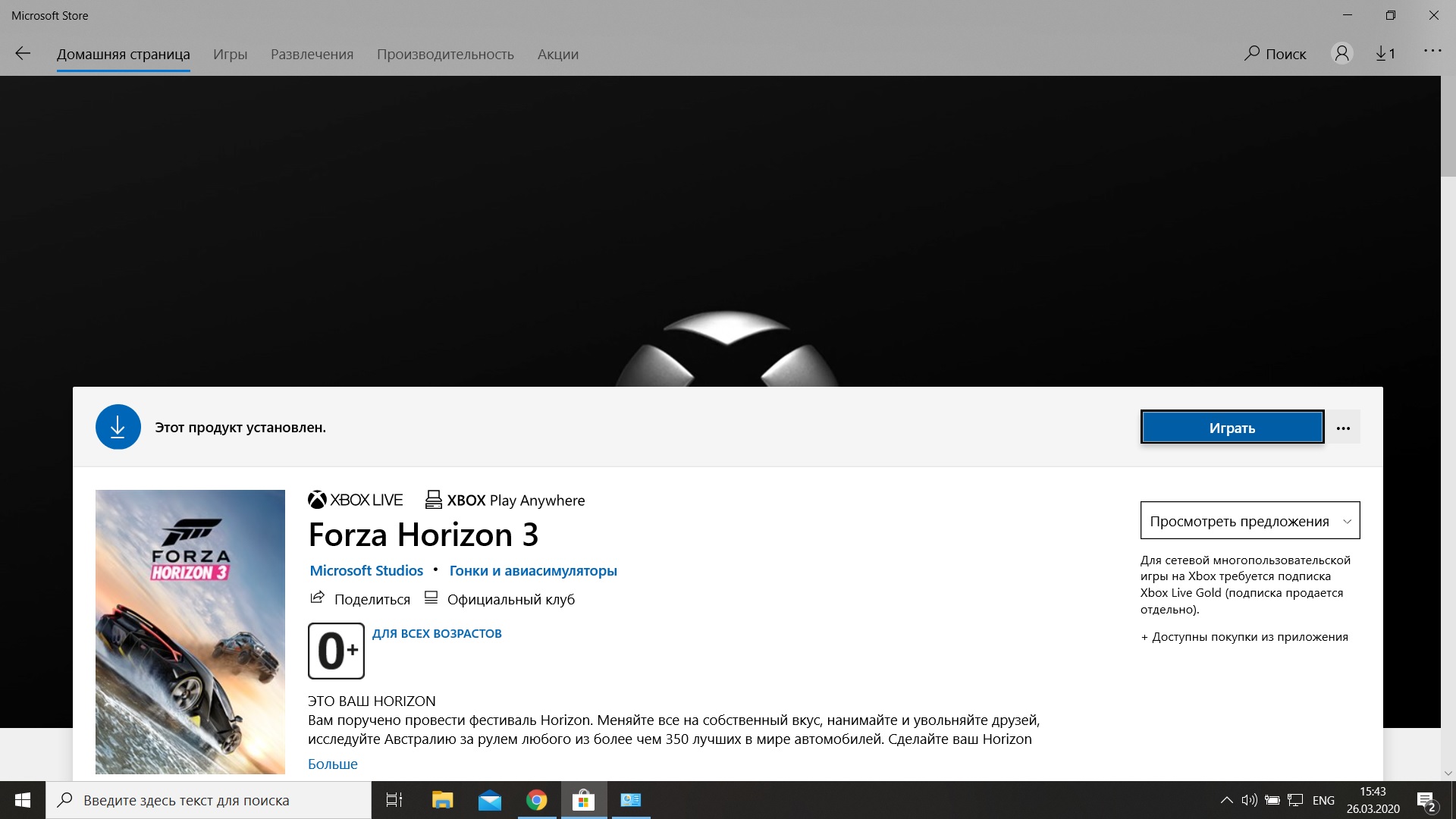Open the network status tray icon
1456x819 pixels.
coord(1295,800)
